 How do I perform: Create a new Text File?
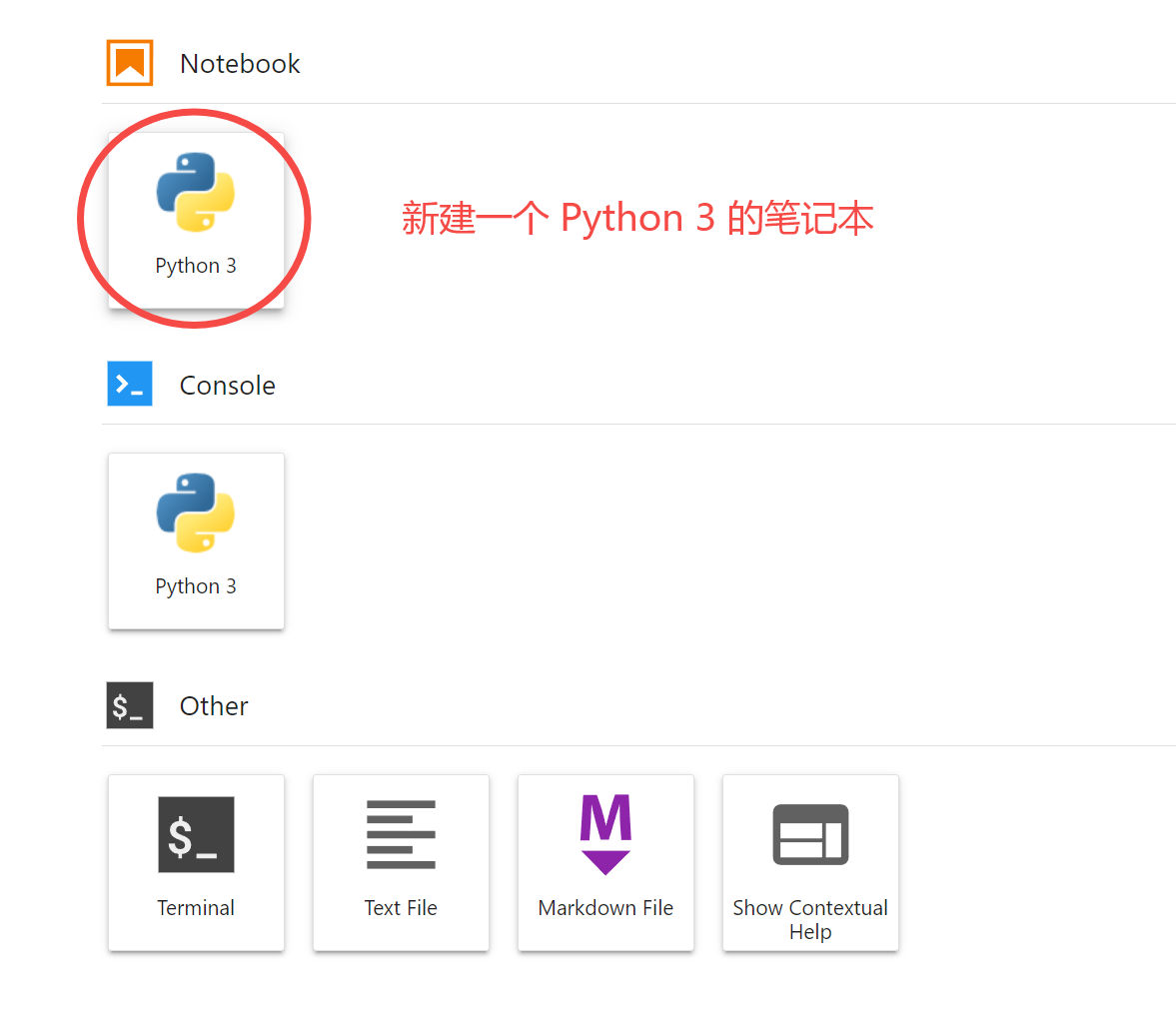click(x=401, y=862)
